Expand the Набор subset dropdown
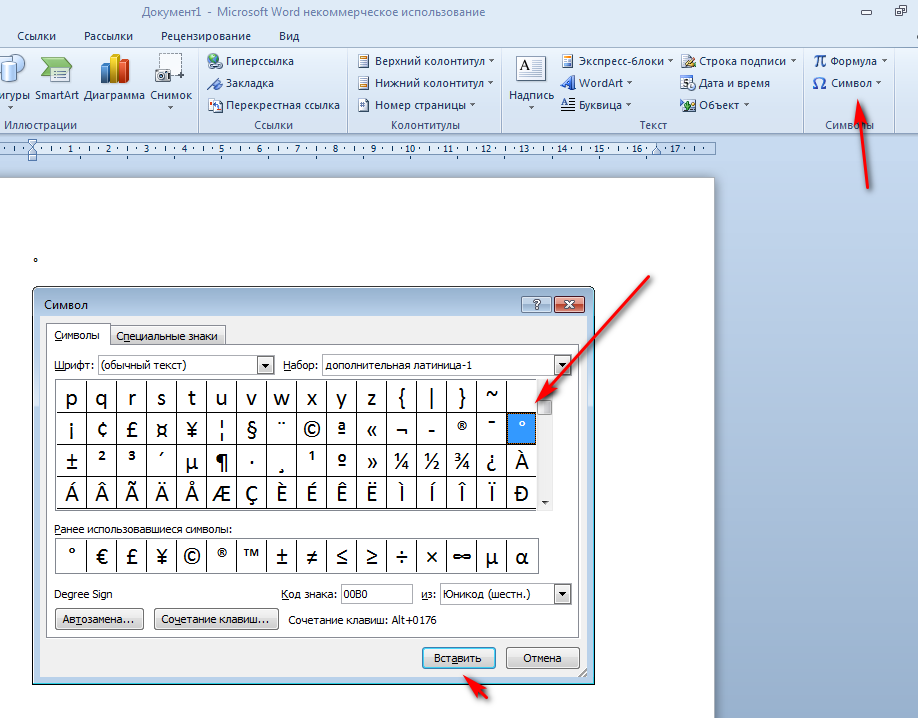The width and height of the screenshot is (918, 718). 562,365
